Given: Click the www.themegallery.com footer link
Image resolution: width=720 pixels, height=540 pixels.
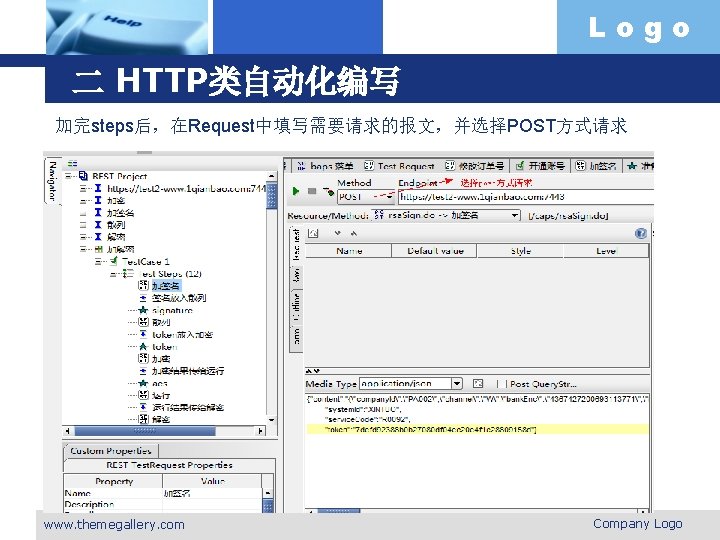Looking at the screenshot, I should pyautogui.click(x=114, y=524).
